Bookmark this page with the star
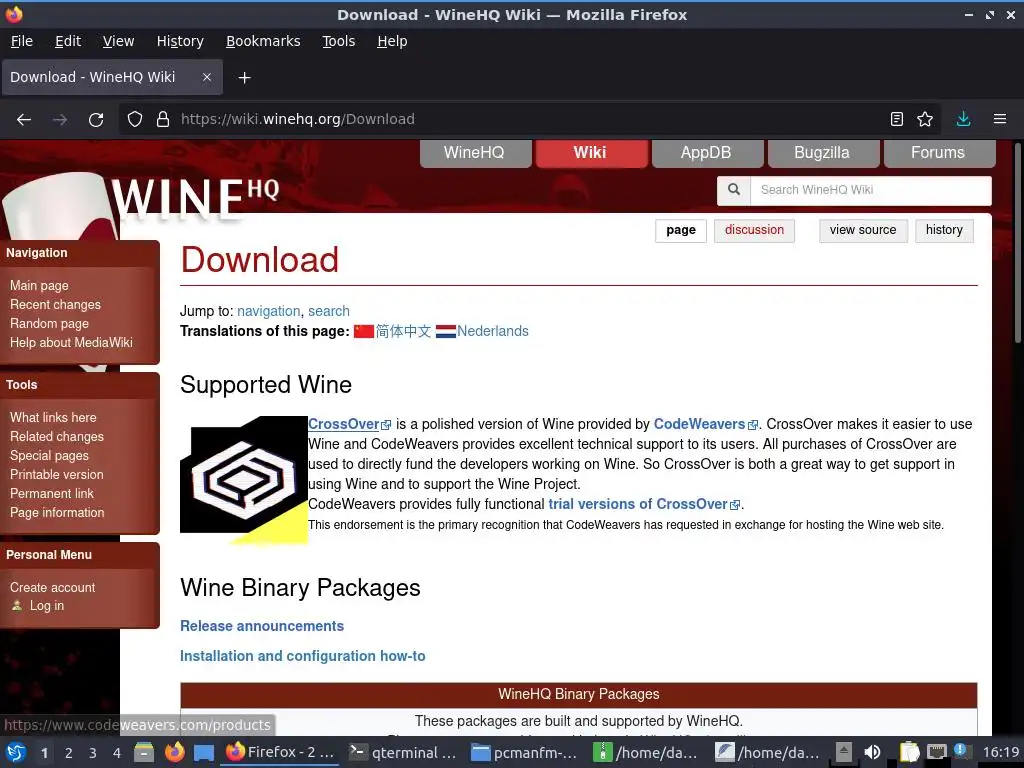The image size is (1024, 768). [925, 119]
